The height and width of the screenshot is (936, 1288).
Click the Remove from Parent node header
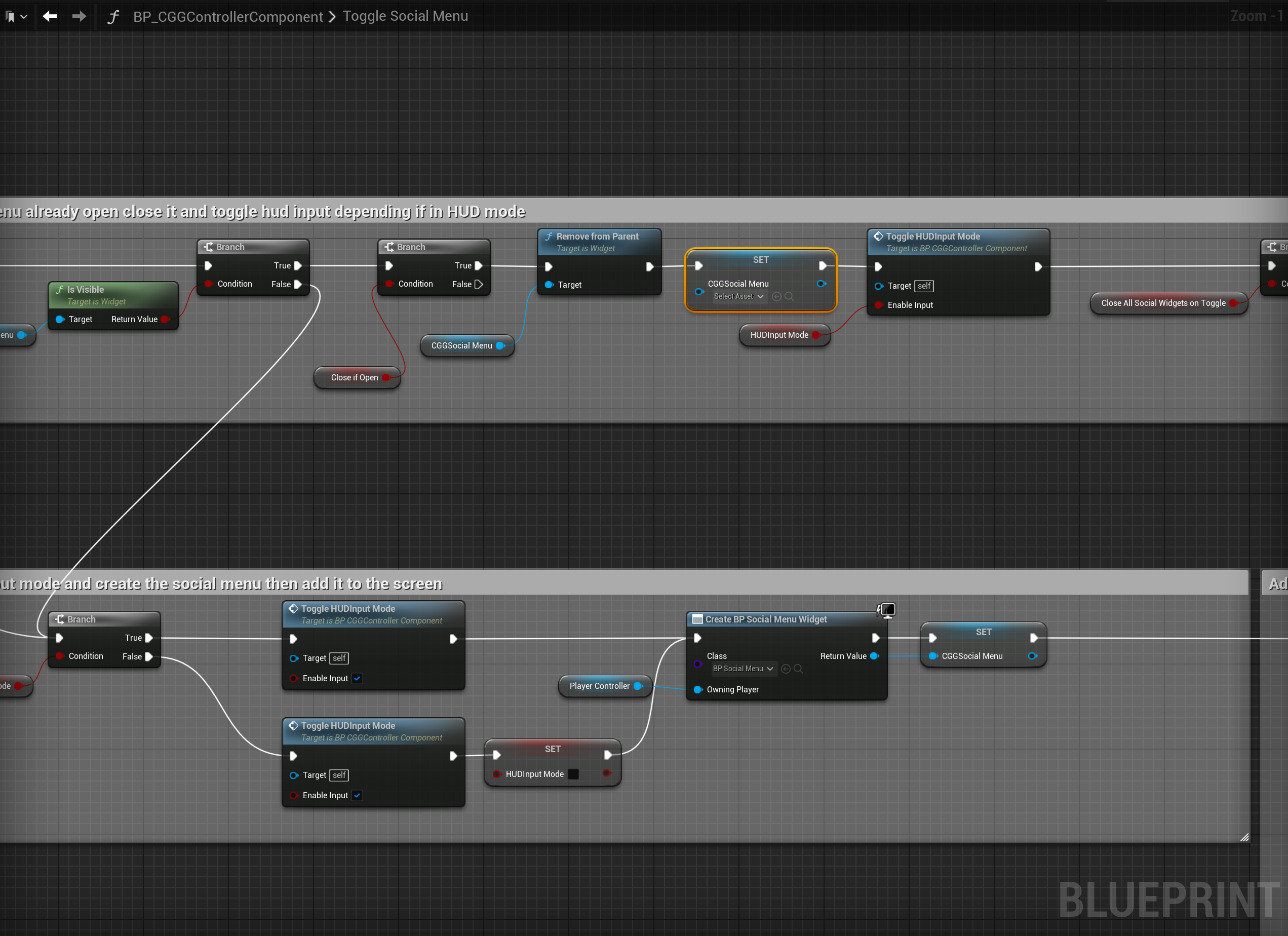pyautogui.click(x=597, y=236)
